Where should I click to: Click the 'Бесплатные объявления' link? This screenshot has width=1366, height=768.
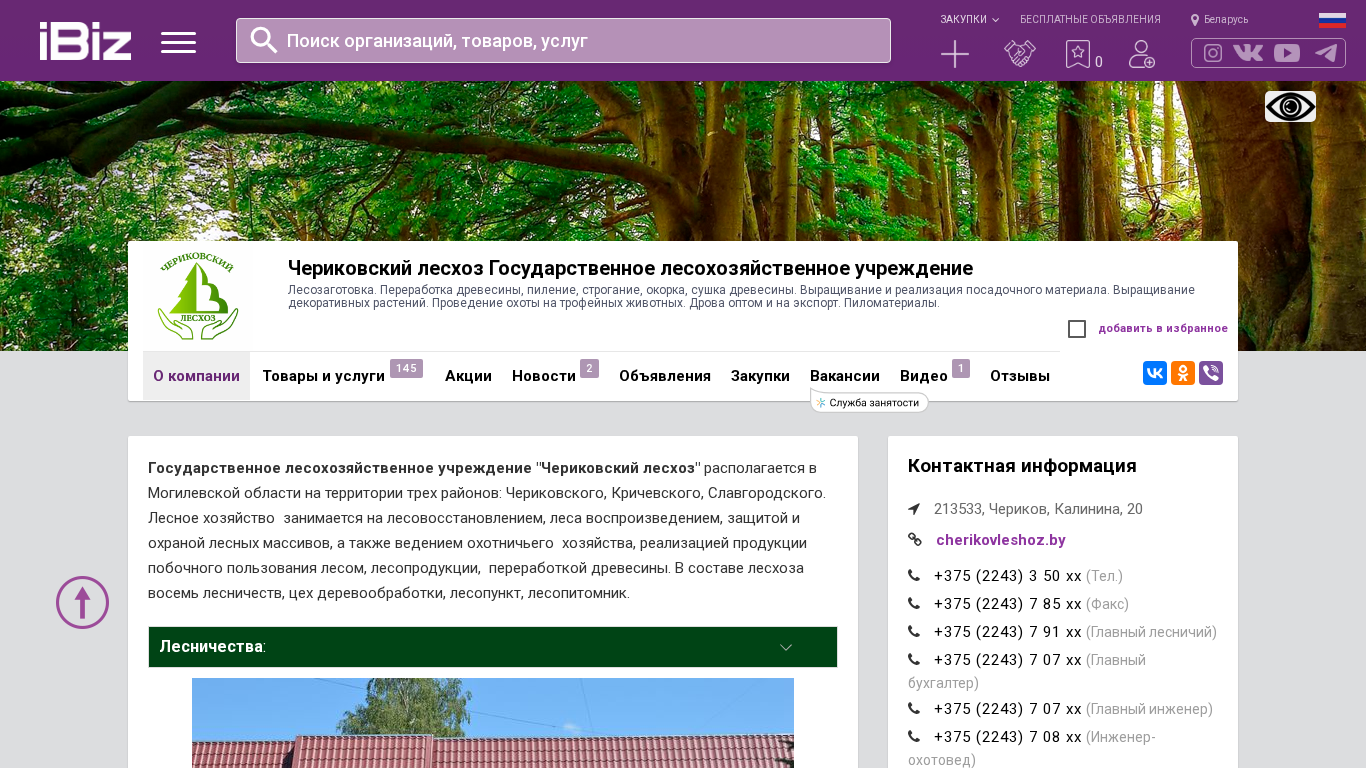[1090, 19]
